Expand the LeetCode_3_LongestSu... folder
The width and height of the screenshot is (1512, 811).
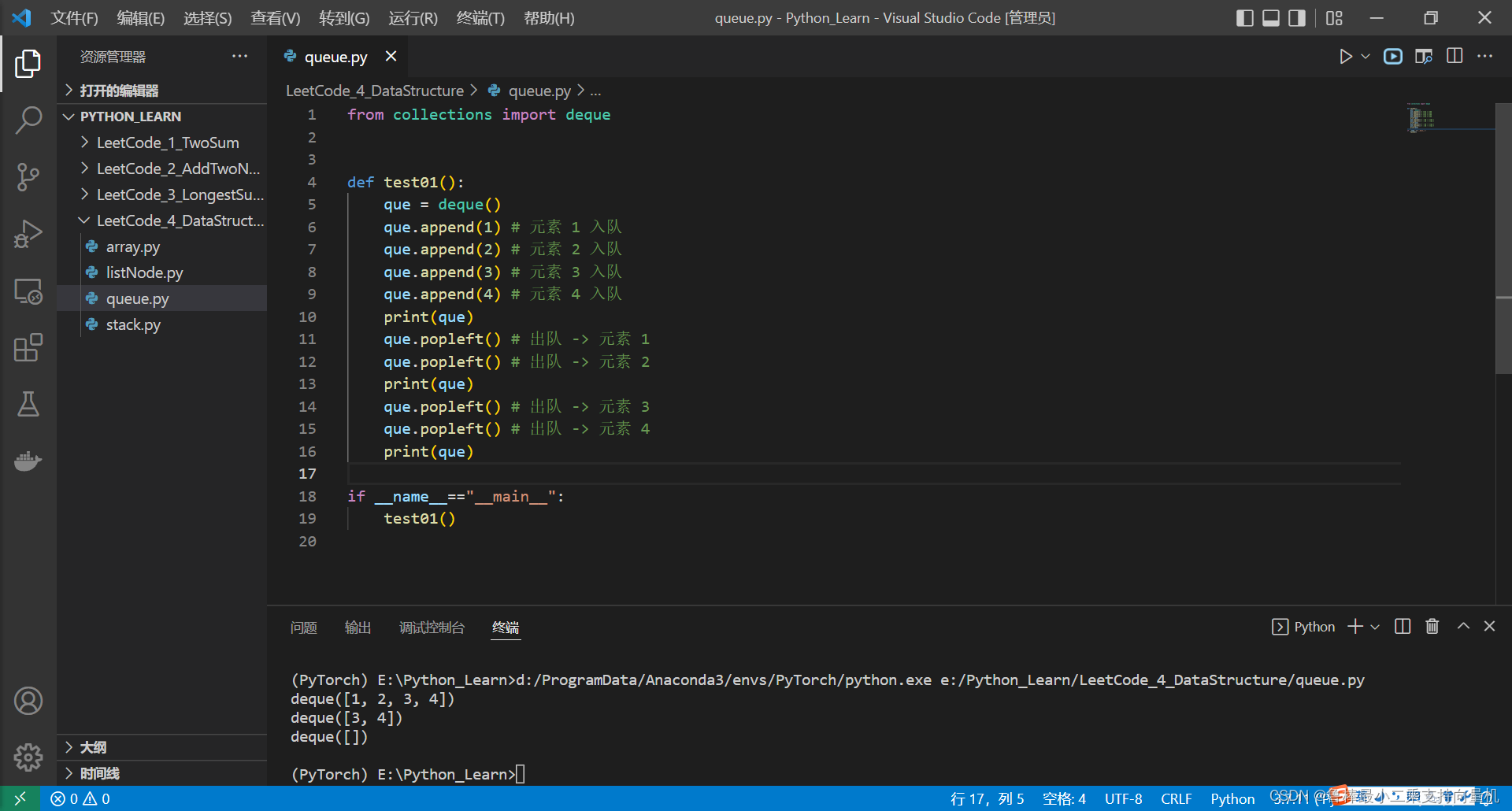162,194
